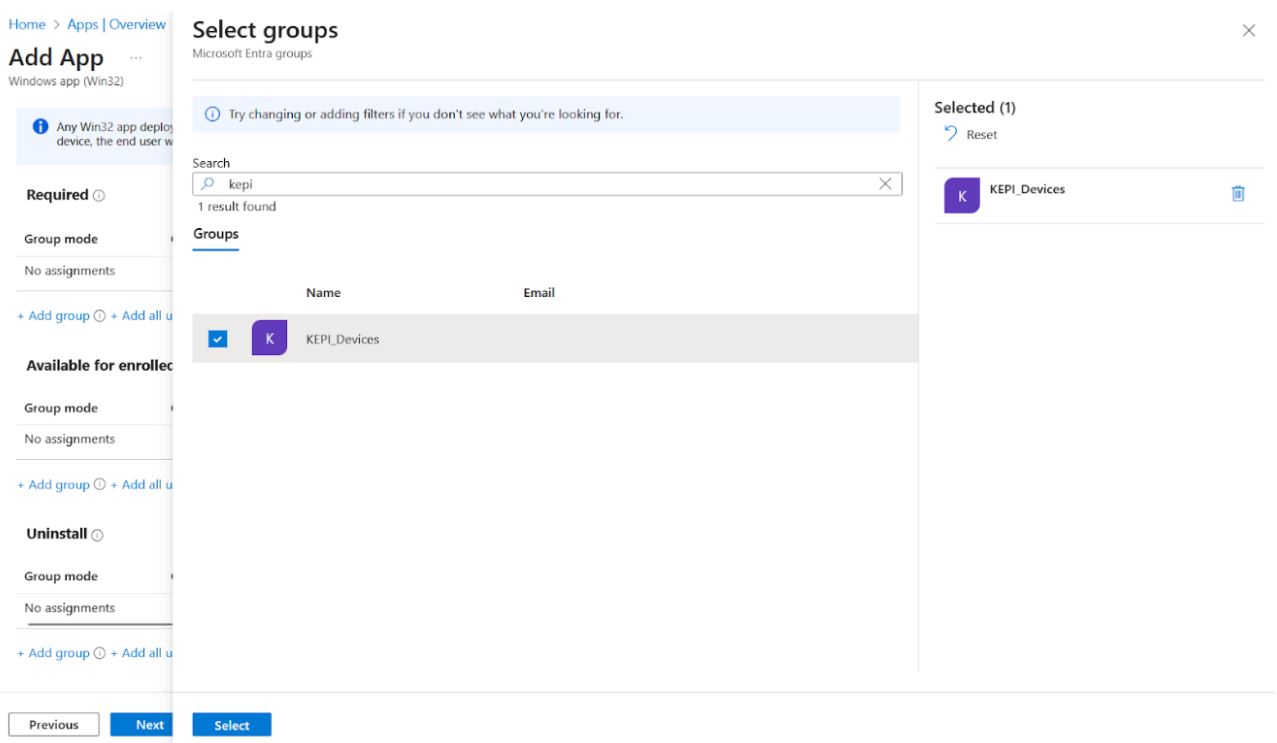The image size is (1277, 743).
Task: Clear the search box with X icon
Action: 885,184
